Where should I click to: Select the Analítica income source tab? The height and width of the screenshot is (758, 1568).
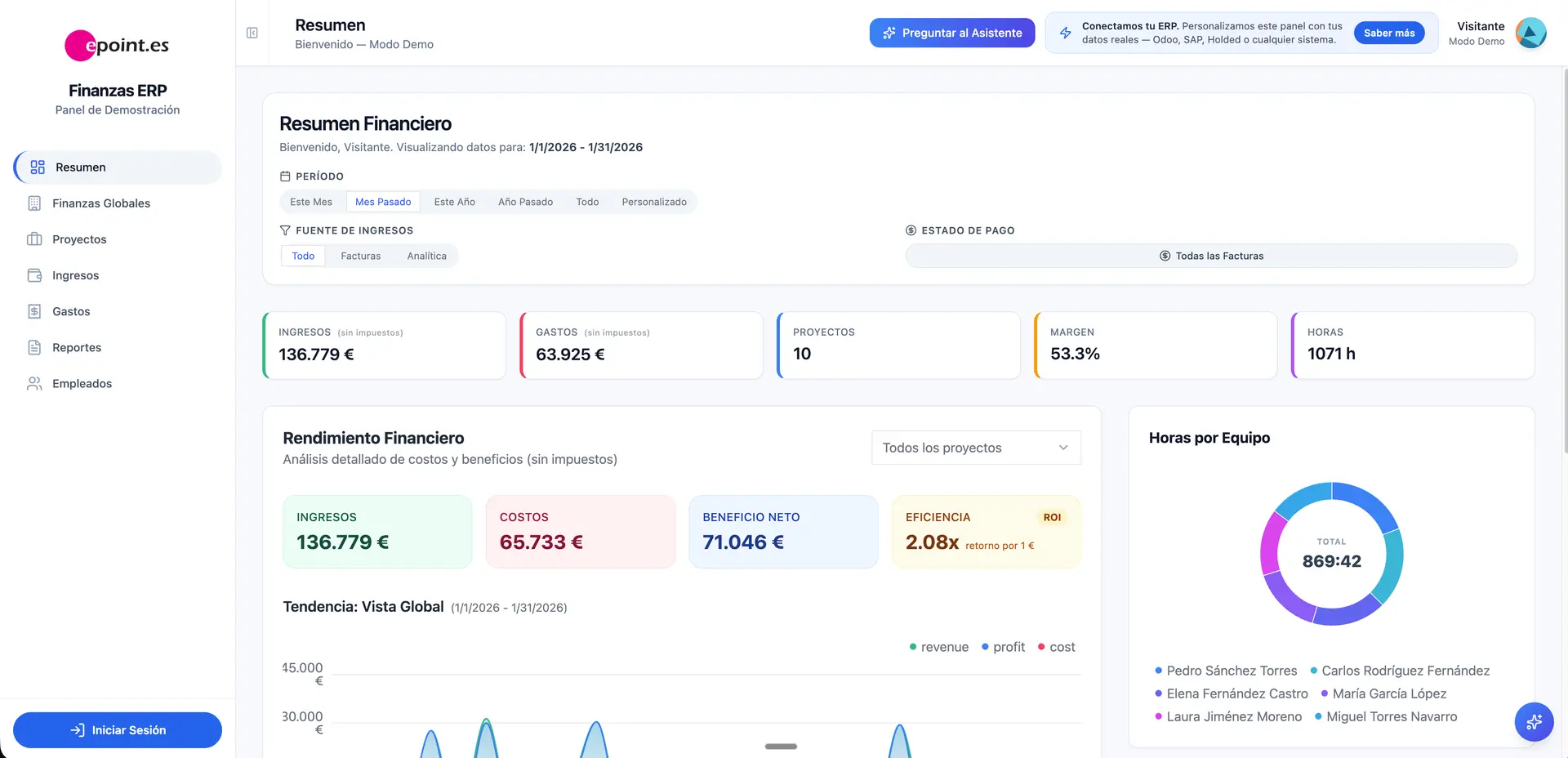(x=426, y=256)
